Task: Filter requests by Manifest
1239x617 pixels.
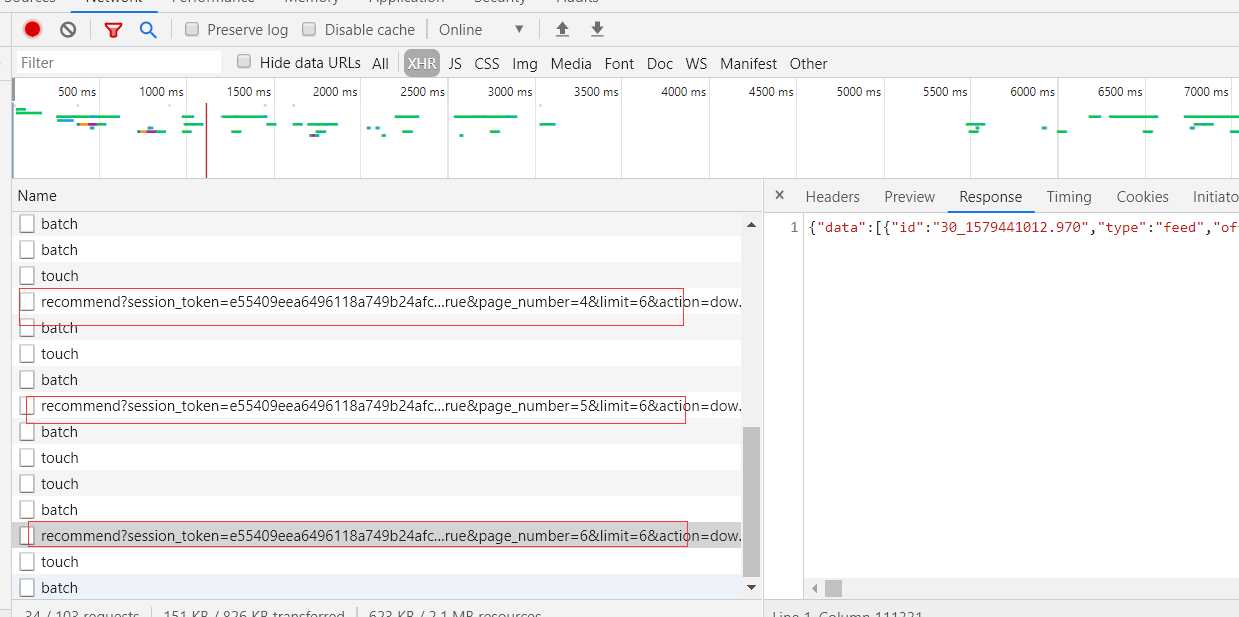Action: pyautogui.click(x=748, y=63)
